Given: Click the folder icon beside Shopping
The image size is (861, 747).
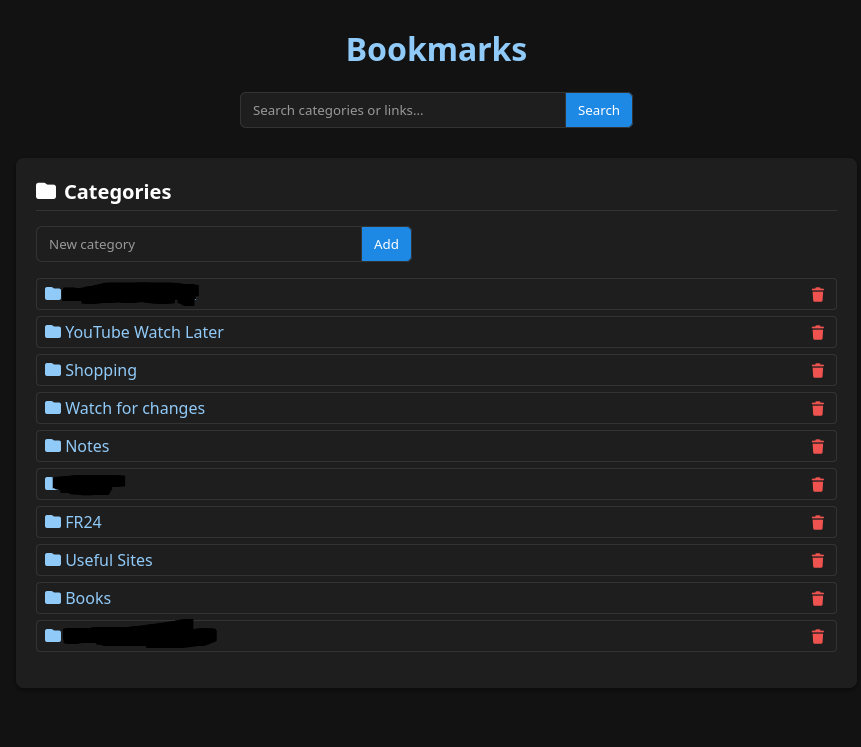Looking at the screenshot, I should [x=53, y=370].
